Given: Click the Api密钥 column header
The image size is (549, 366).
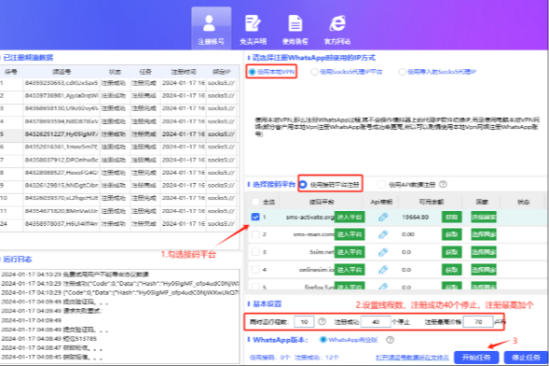Looking at the screenshot, I should [381, 202].
